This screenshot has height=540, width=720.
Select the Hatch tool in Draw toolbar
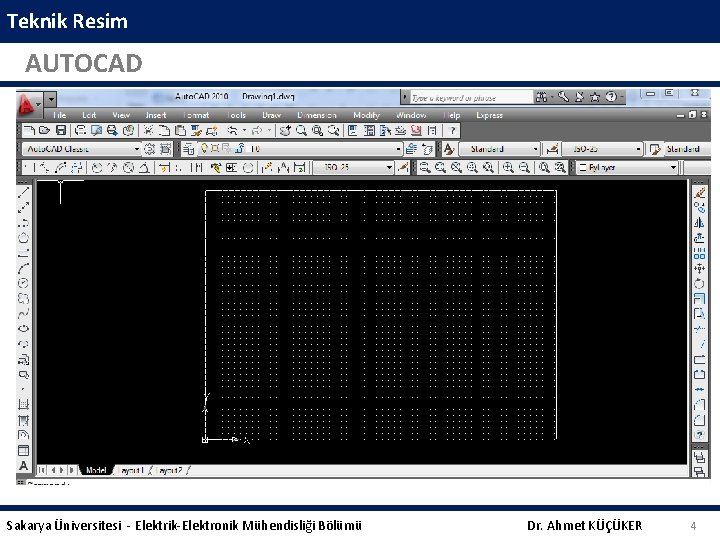23,404
